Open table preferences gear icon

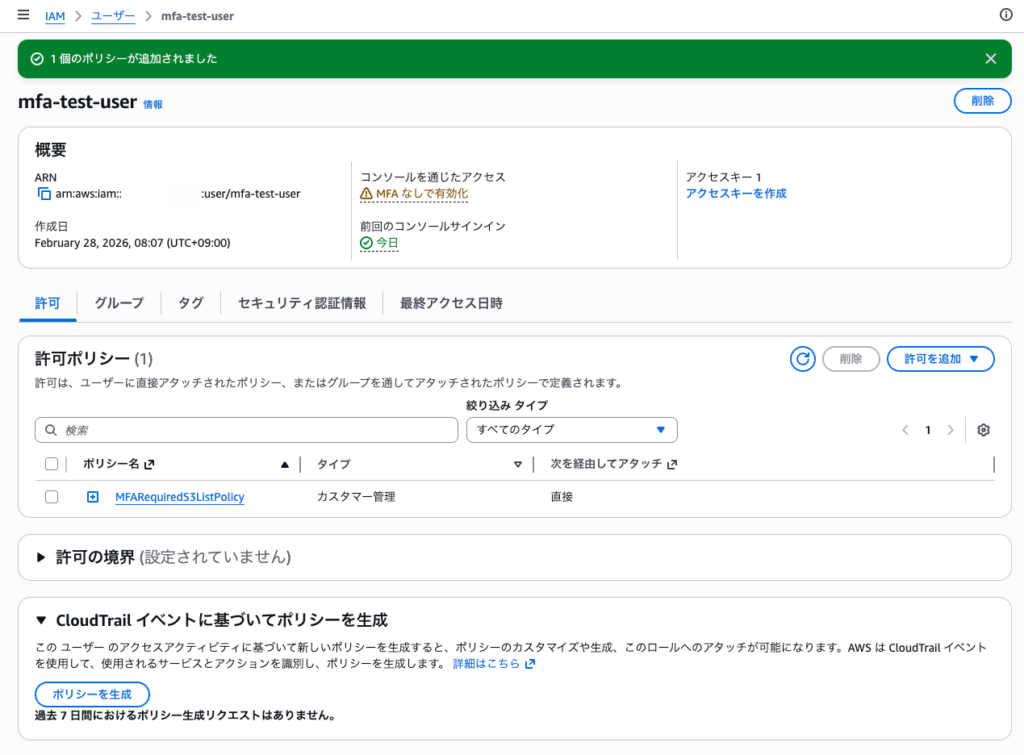pos(983,430)
